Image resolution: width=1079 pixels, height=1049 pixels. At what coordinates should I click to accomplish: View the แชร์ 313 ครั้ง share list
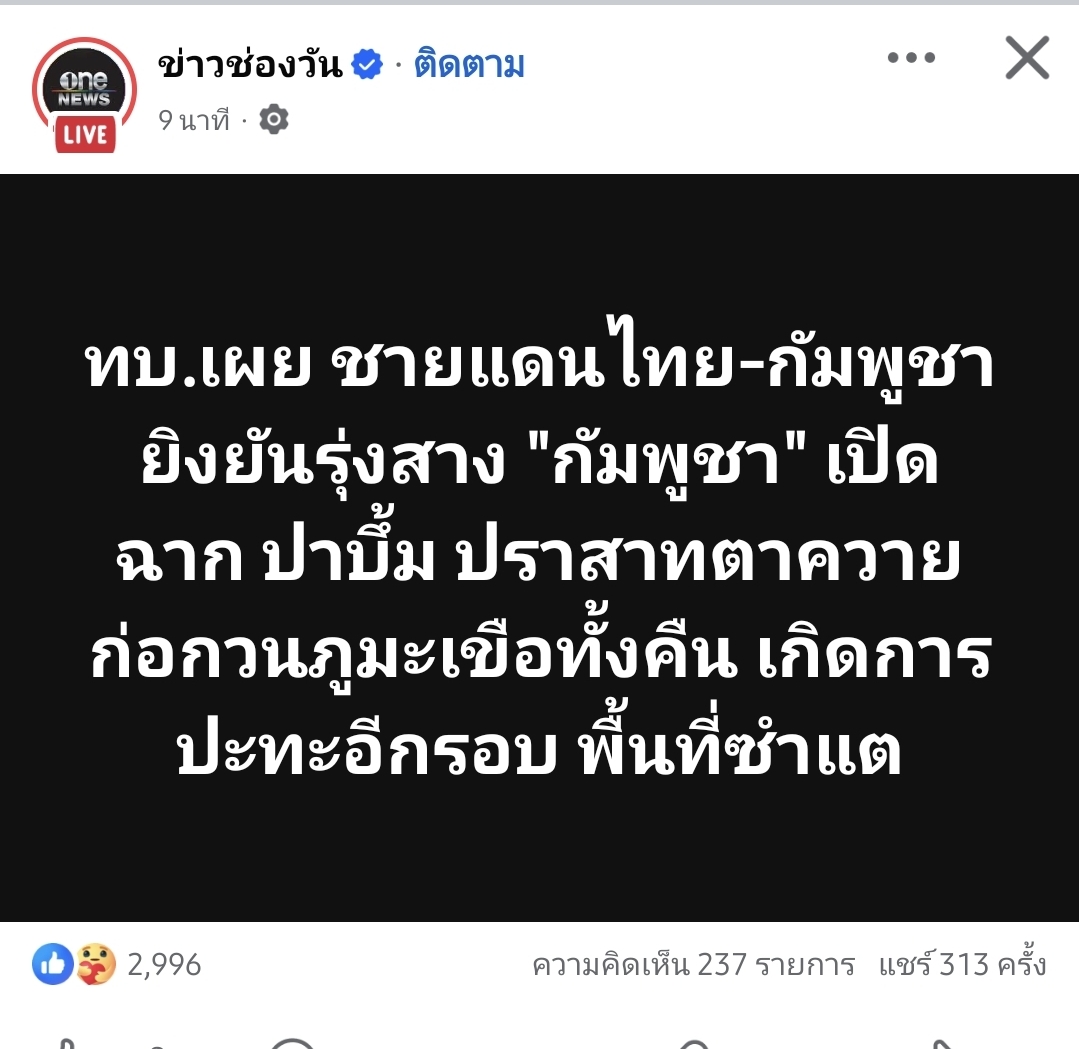[x=963, y=965]
